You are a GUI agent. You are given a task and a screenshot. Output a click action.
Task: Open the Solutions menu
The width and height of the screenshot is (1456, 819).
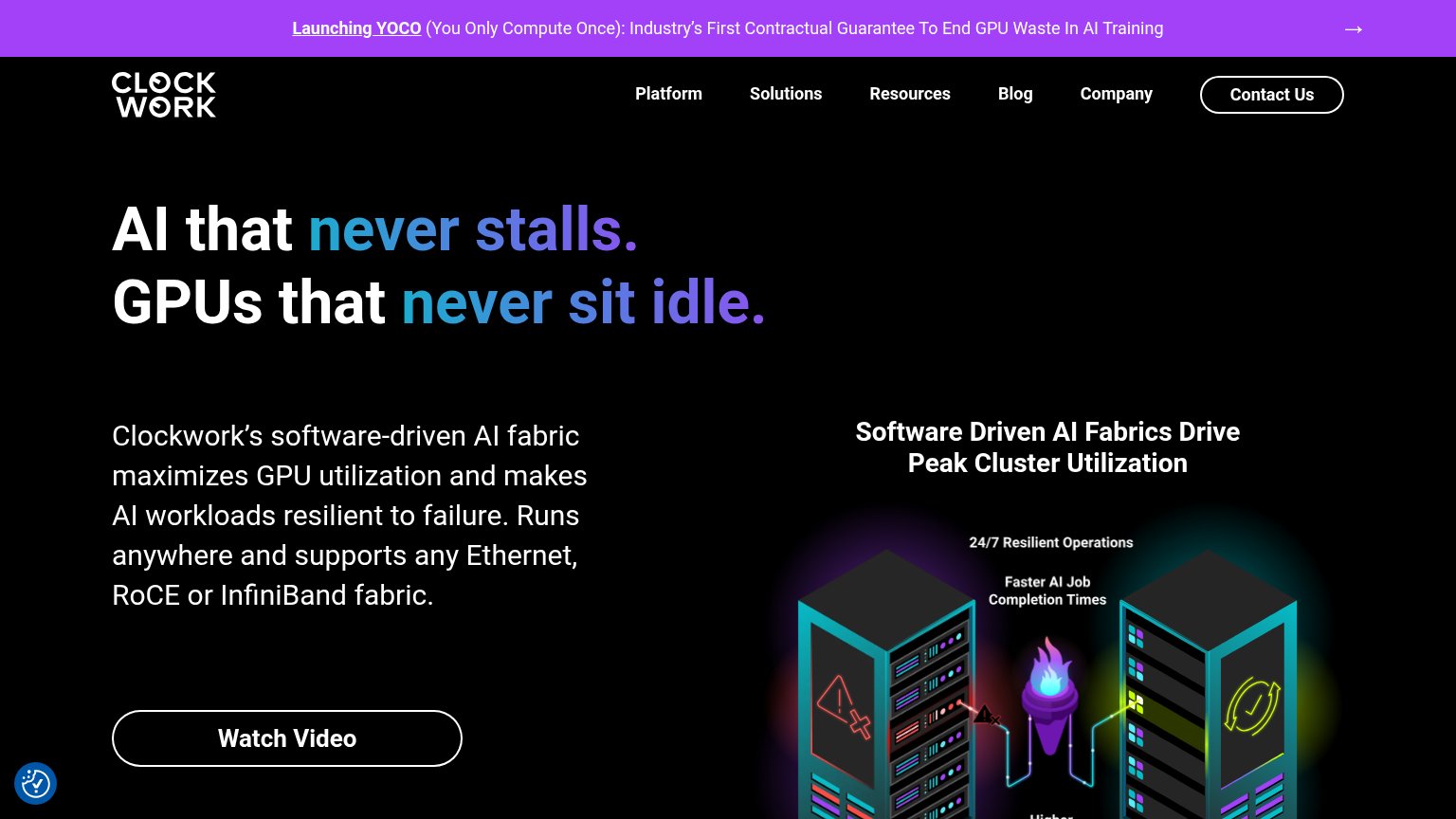coord(786,94)
